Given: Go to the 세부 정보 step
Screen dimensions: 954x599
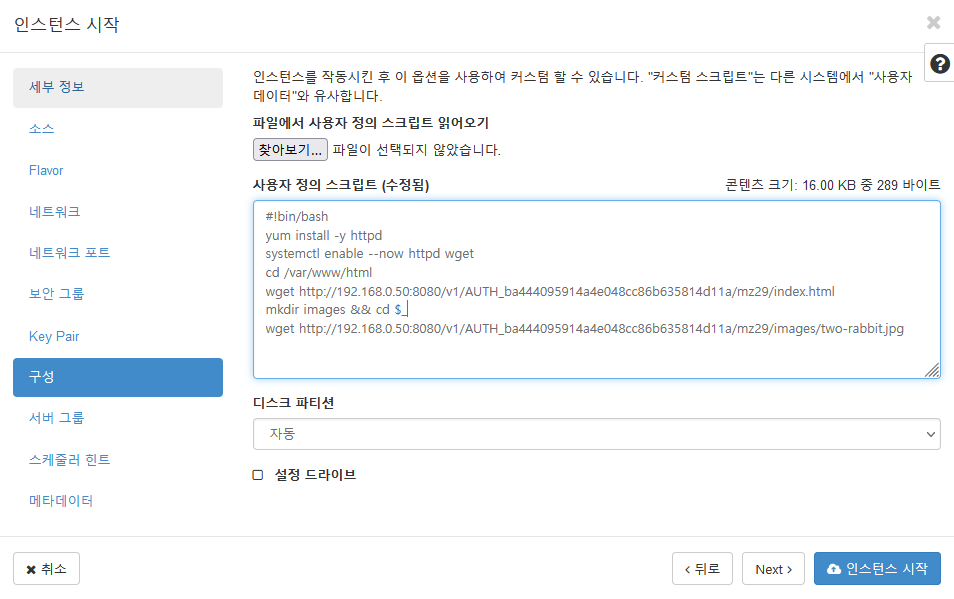Looking at the screenshot, I should (117, 88).
